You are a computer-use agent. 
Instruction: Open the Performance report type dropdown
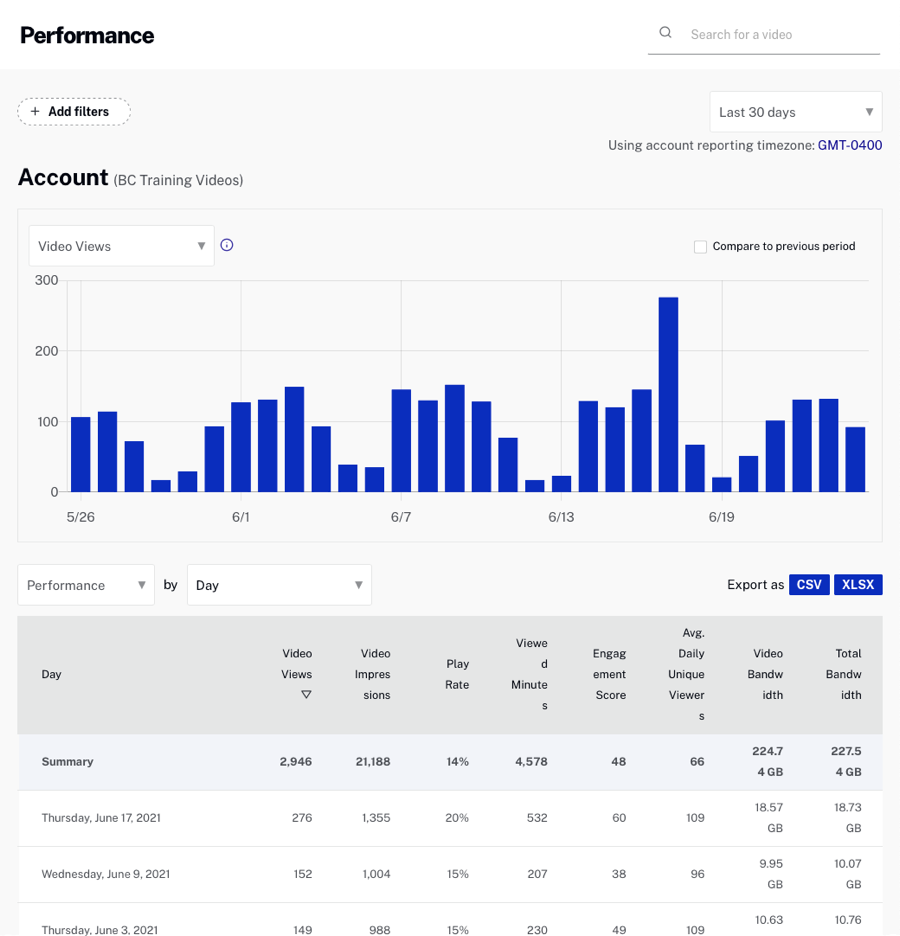(86, 585)
